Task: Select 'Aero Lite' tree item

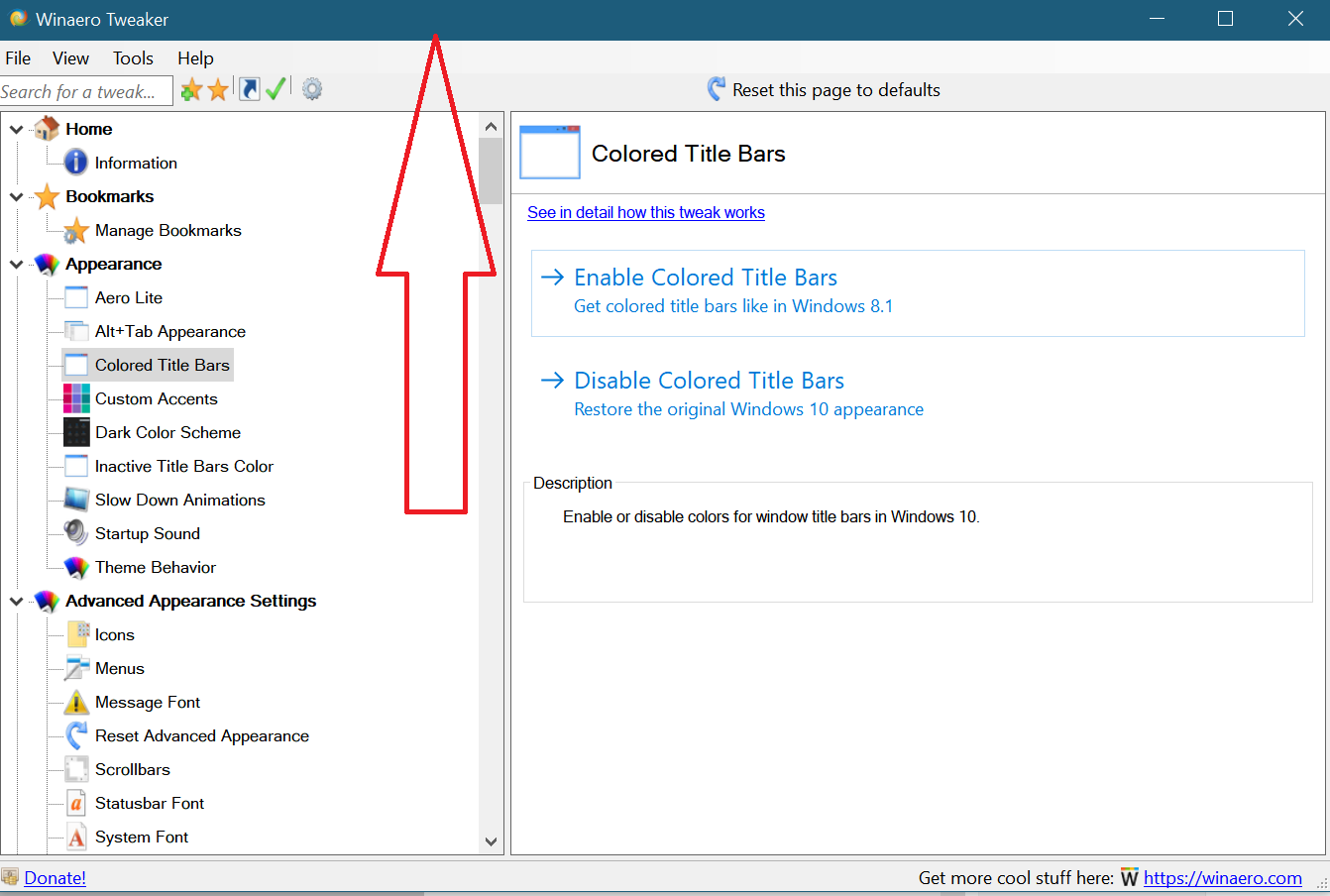Action: pyautogui.click(x=129, y=297)
